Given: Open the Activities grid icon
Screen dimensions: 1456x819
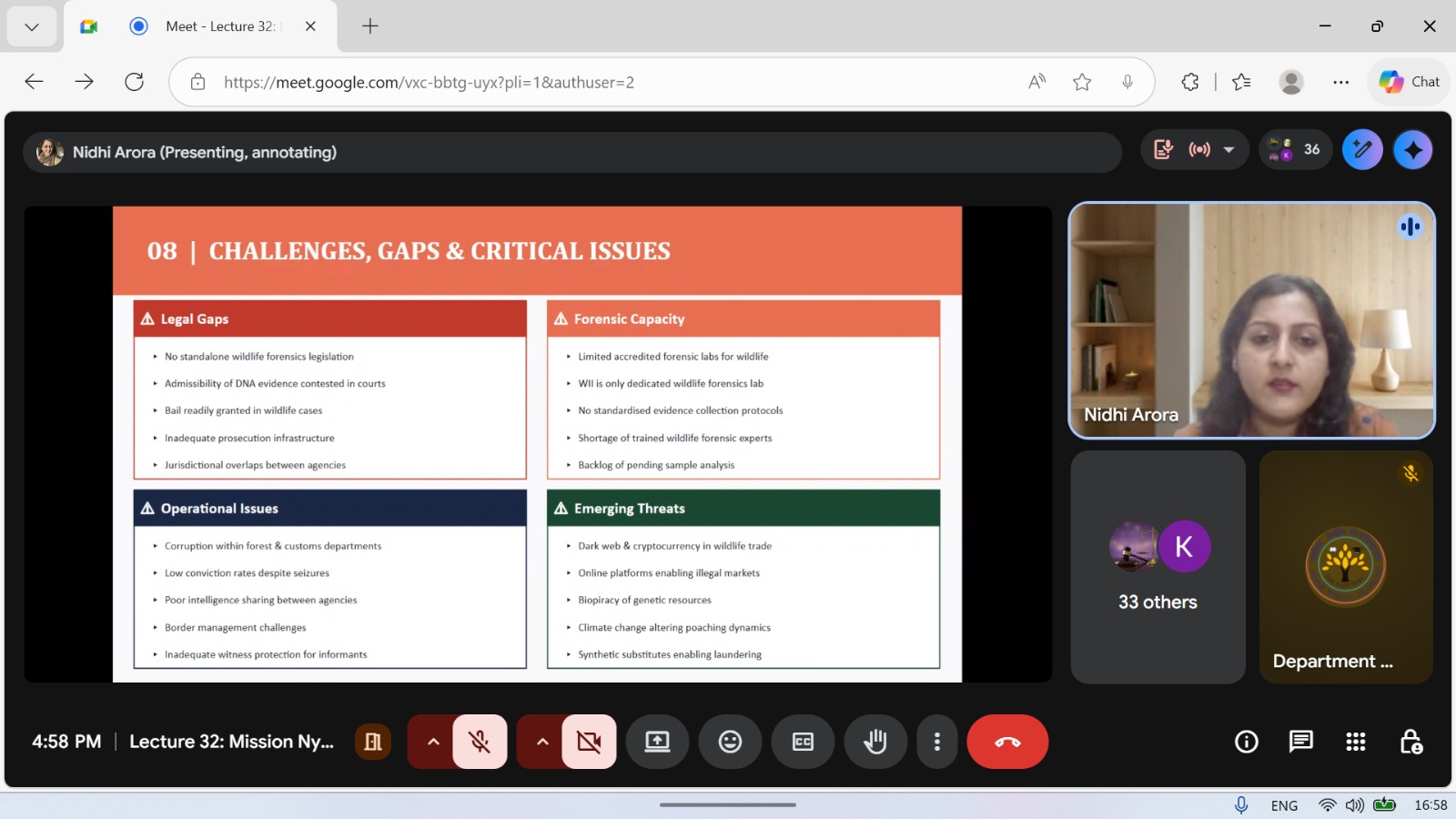Looking at the screenshot, I should [x=1356, y=742].
